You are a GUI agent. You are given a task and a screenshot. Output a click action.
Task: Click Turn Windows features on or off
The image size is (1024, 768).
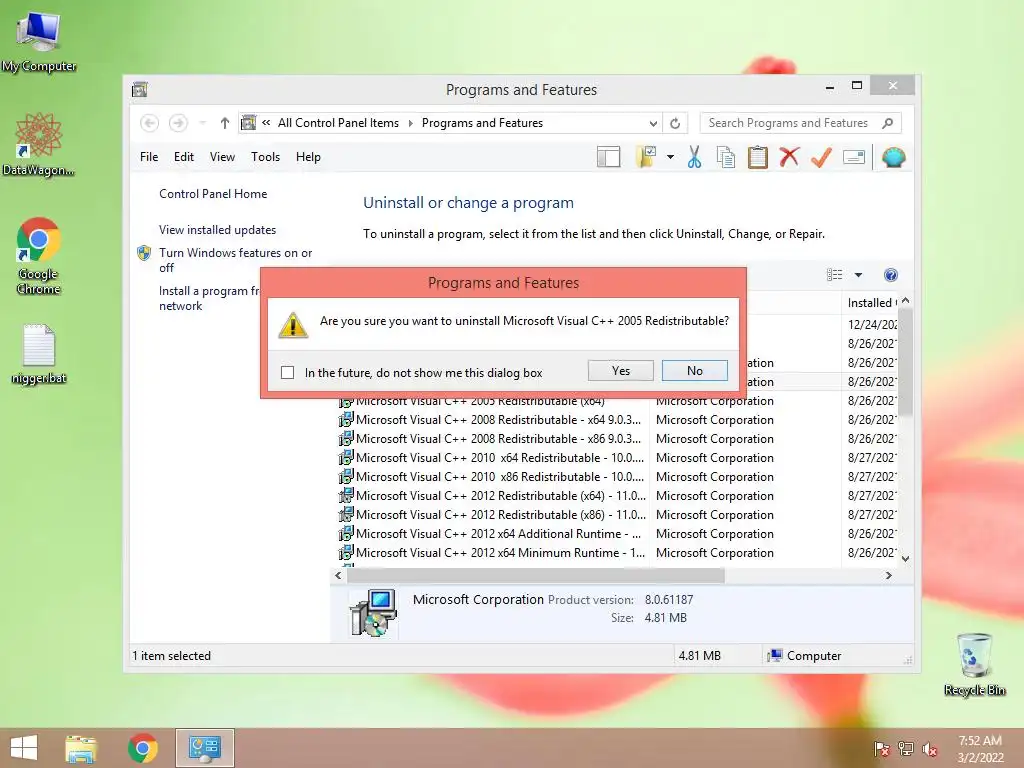235,260
